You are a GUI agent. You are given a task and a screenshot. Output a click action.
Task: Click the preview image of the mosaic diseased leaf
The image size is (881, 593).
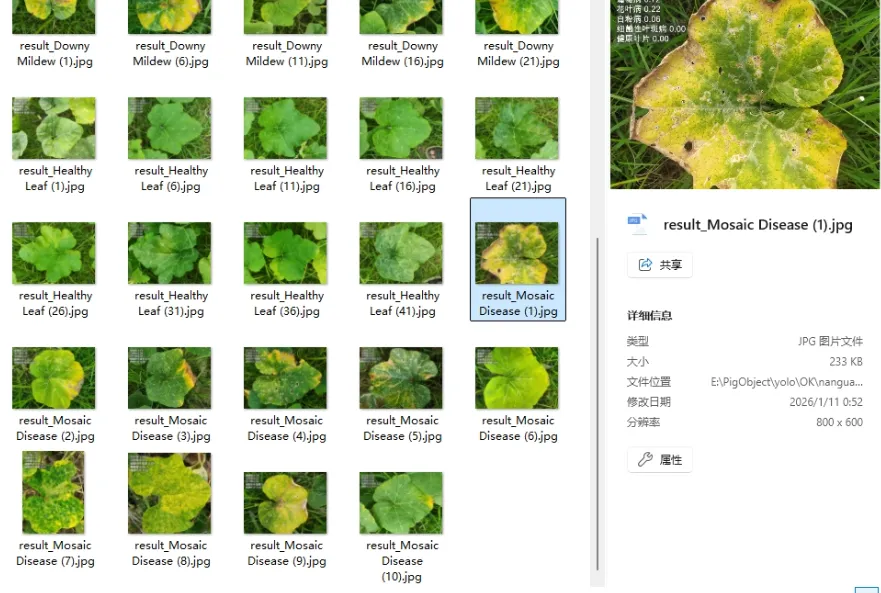point(745,95)
